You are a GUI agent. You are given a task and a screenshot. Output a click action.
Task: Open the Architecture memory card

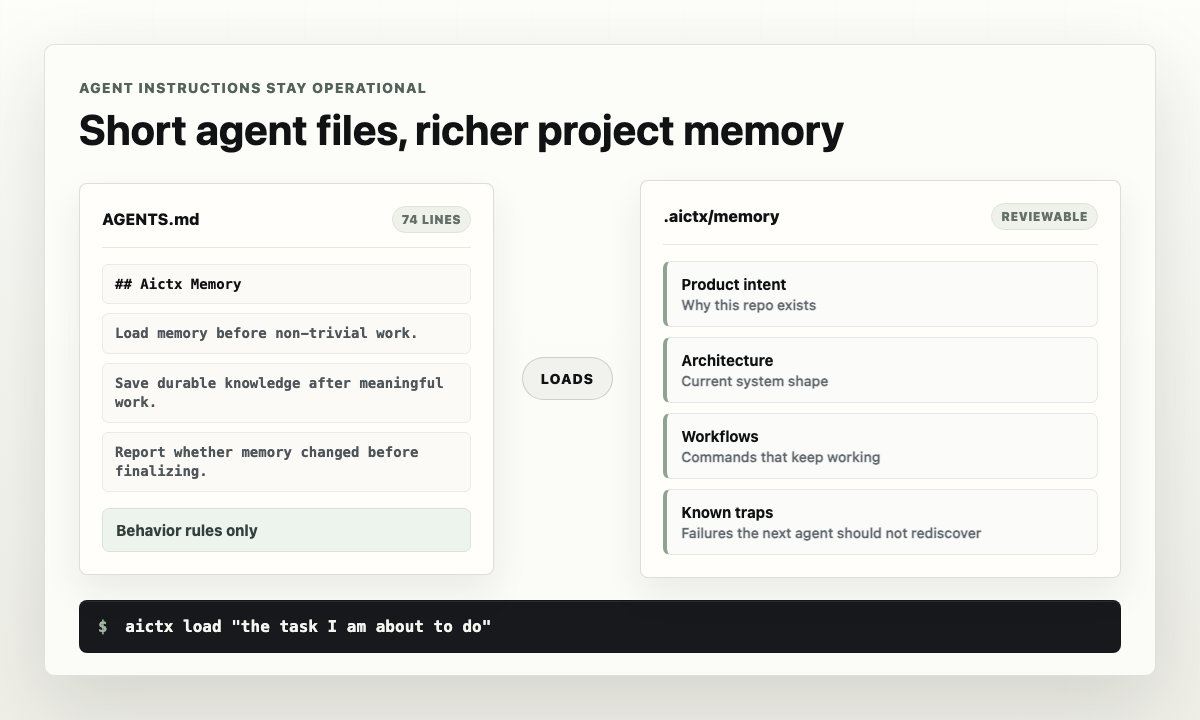(880, 370)
